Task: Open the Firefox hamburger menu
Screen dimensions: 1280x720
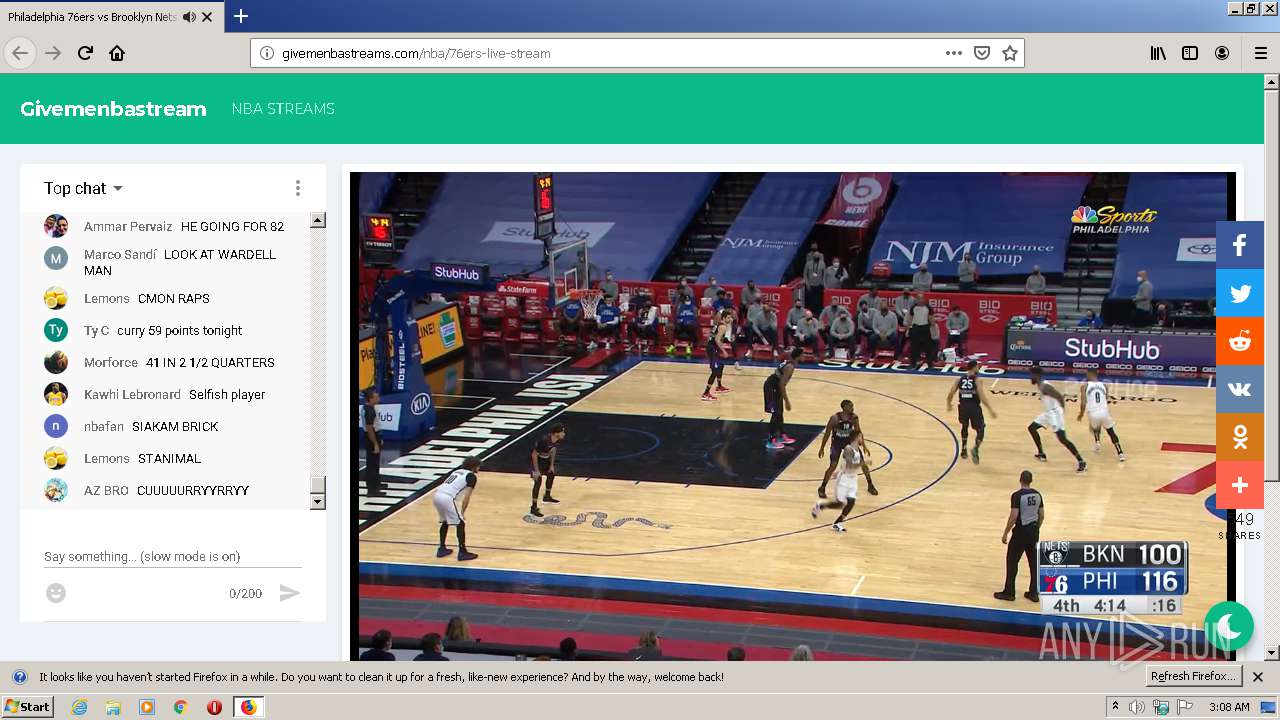Action: click(x=1260, y=53)
